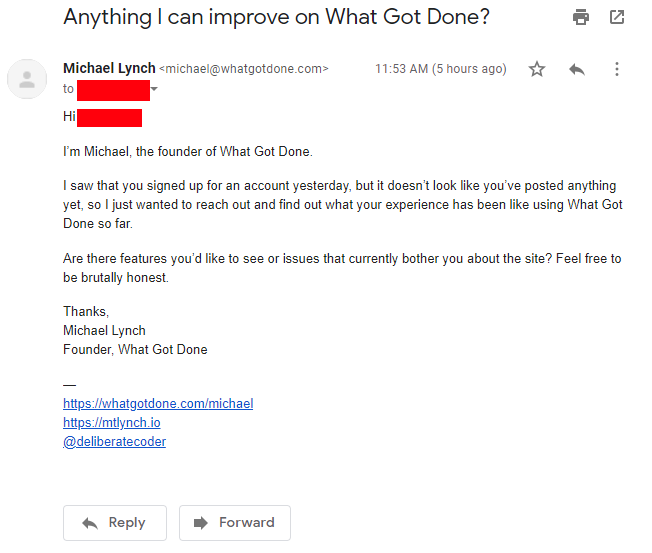The image size is (652, 553).
Task: Click the reply arrow icon in header
Action: (577, 69)
